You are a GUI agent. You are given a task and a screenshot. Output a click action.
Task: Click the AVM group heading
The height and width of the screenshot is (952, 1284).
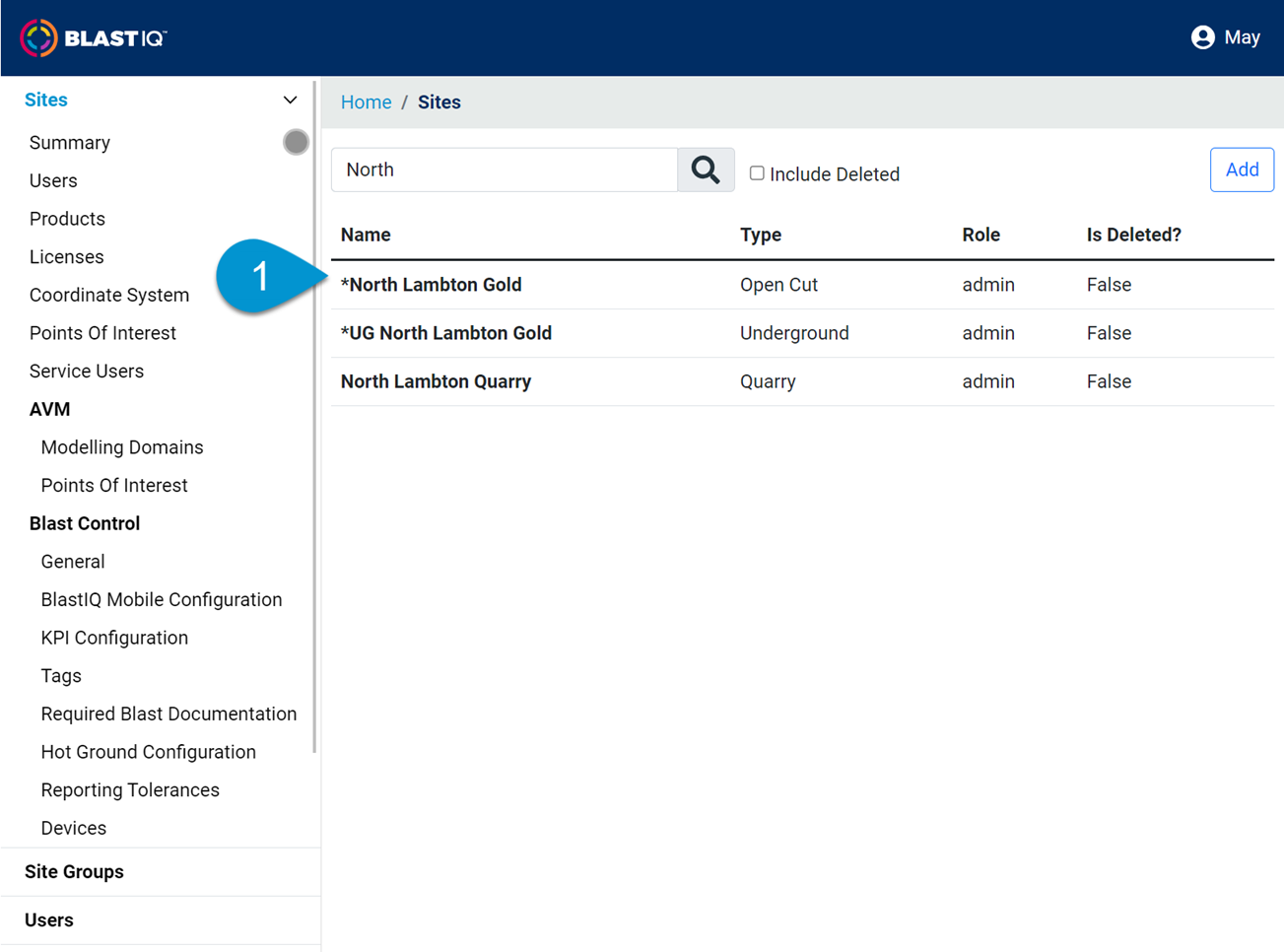click(x=49, y=410)
